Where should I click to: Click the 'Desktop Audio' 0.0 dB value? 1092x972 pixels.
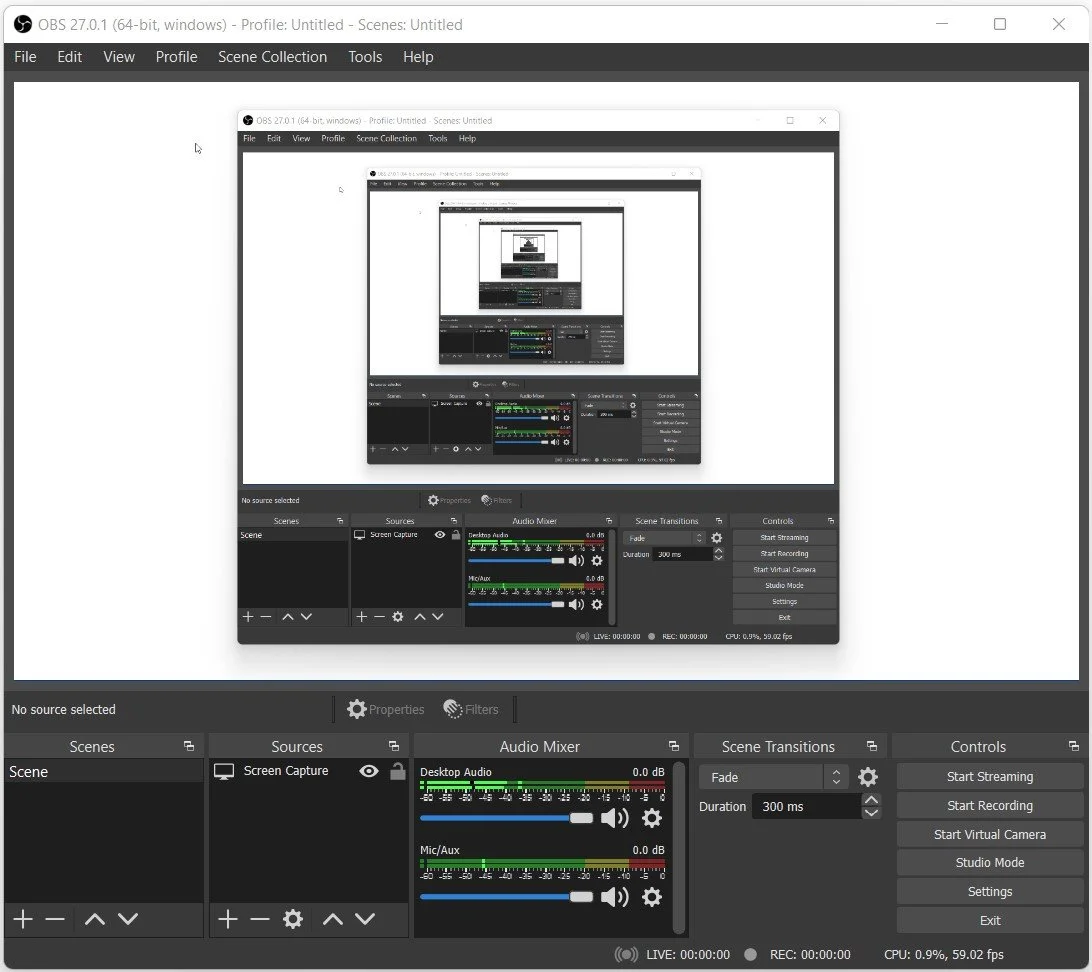(648, 772)
